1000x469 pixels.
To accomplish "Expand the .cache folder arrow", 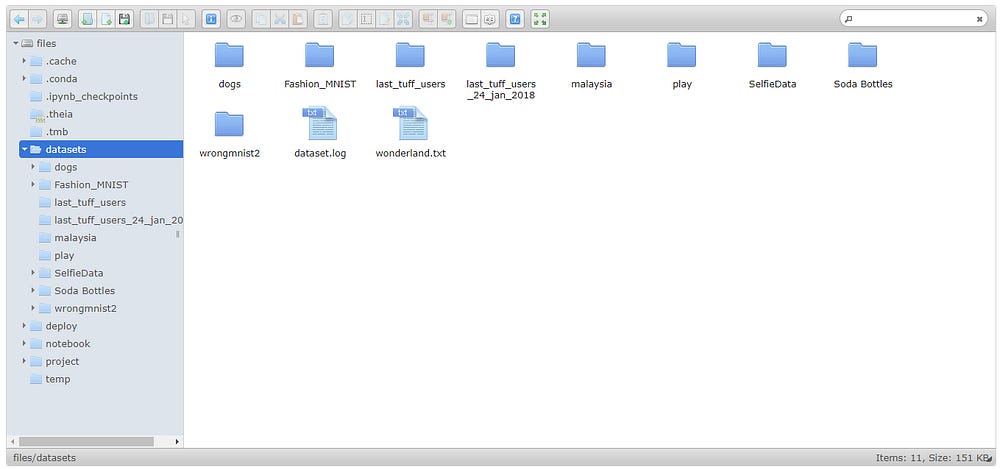I will [24, 61].
